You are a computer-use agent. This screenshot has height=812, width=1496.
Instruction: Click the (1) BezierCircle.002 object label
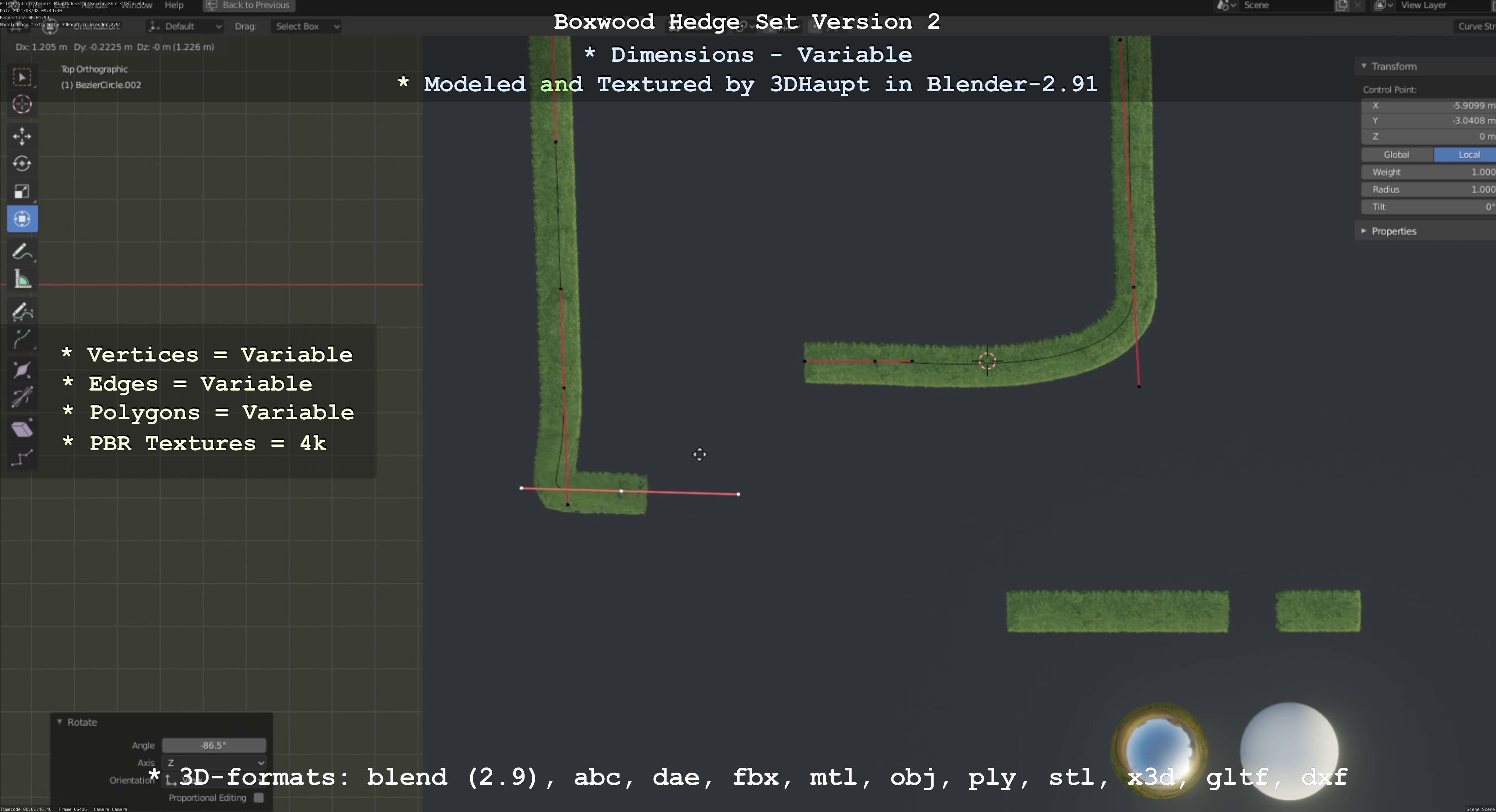click(101, 85)
